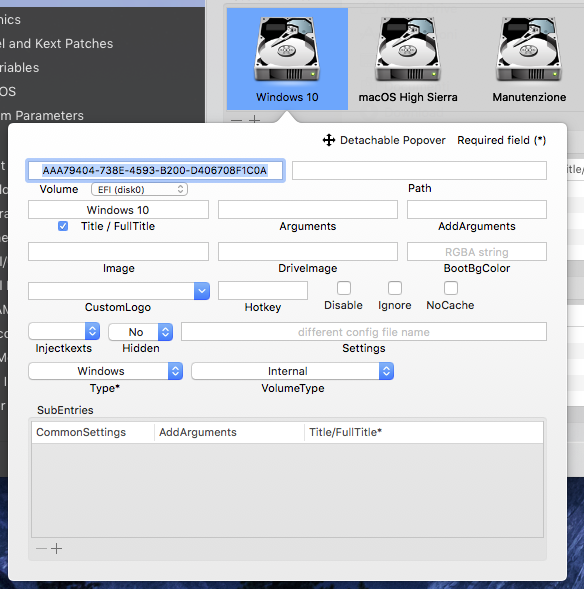The height and width of the screenshot is (589, 584).
Task: Click the Path input field
Action: point(419,171)
